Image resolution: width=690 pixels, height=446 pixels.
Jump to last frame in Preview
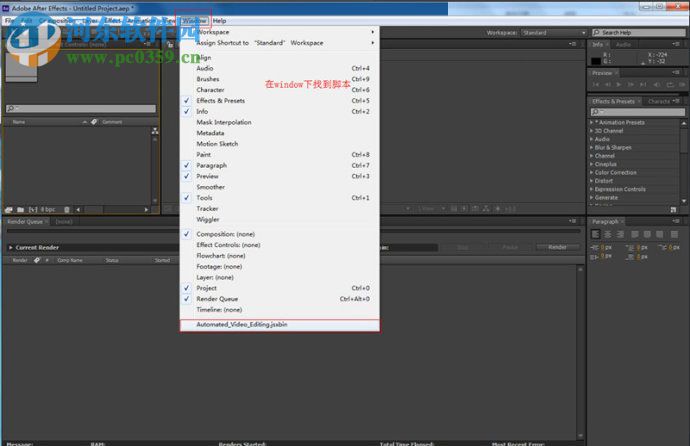click(x=643, y=84)
